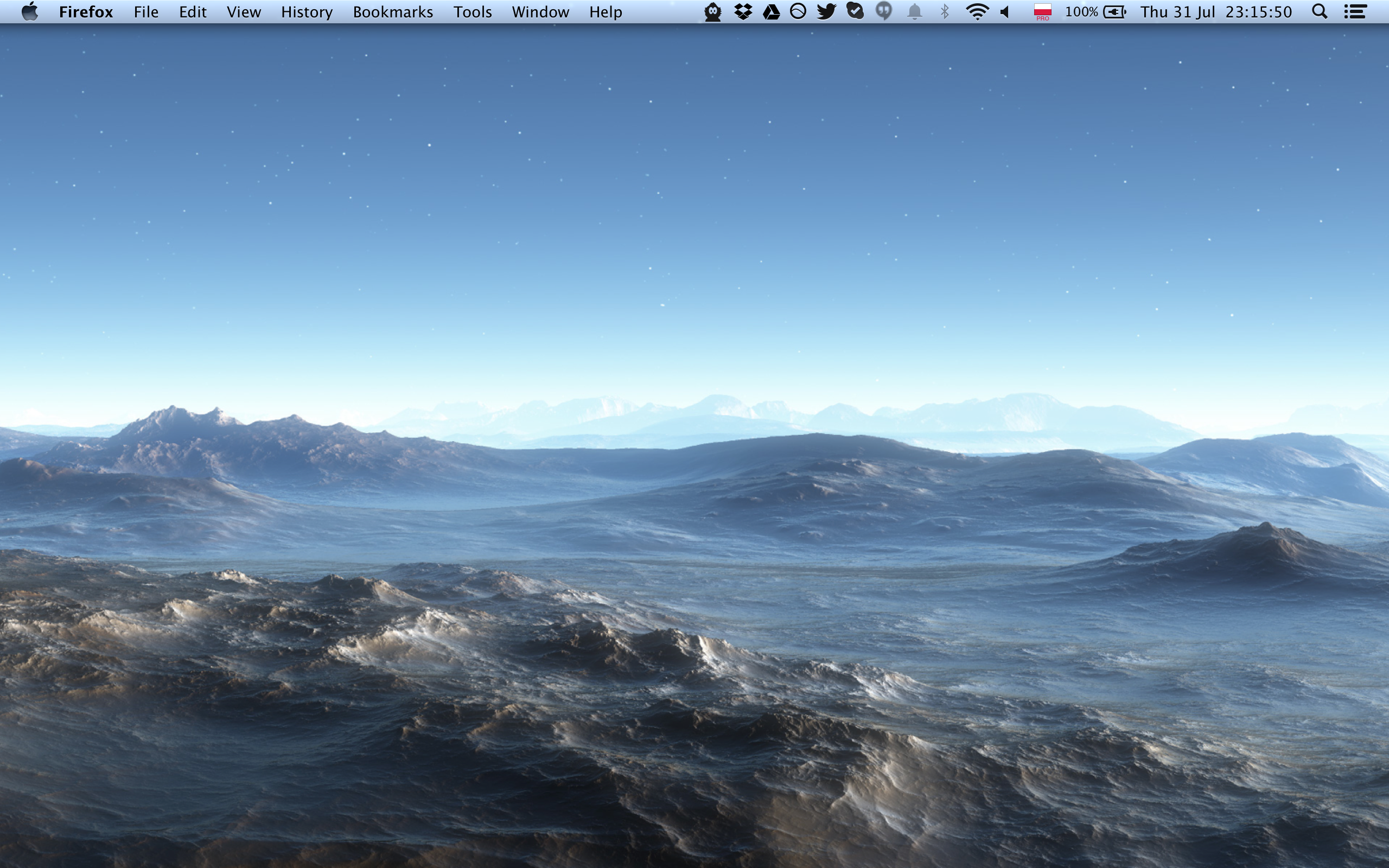Click the date and time clock

point(1216,11)
